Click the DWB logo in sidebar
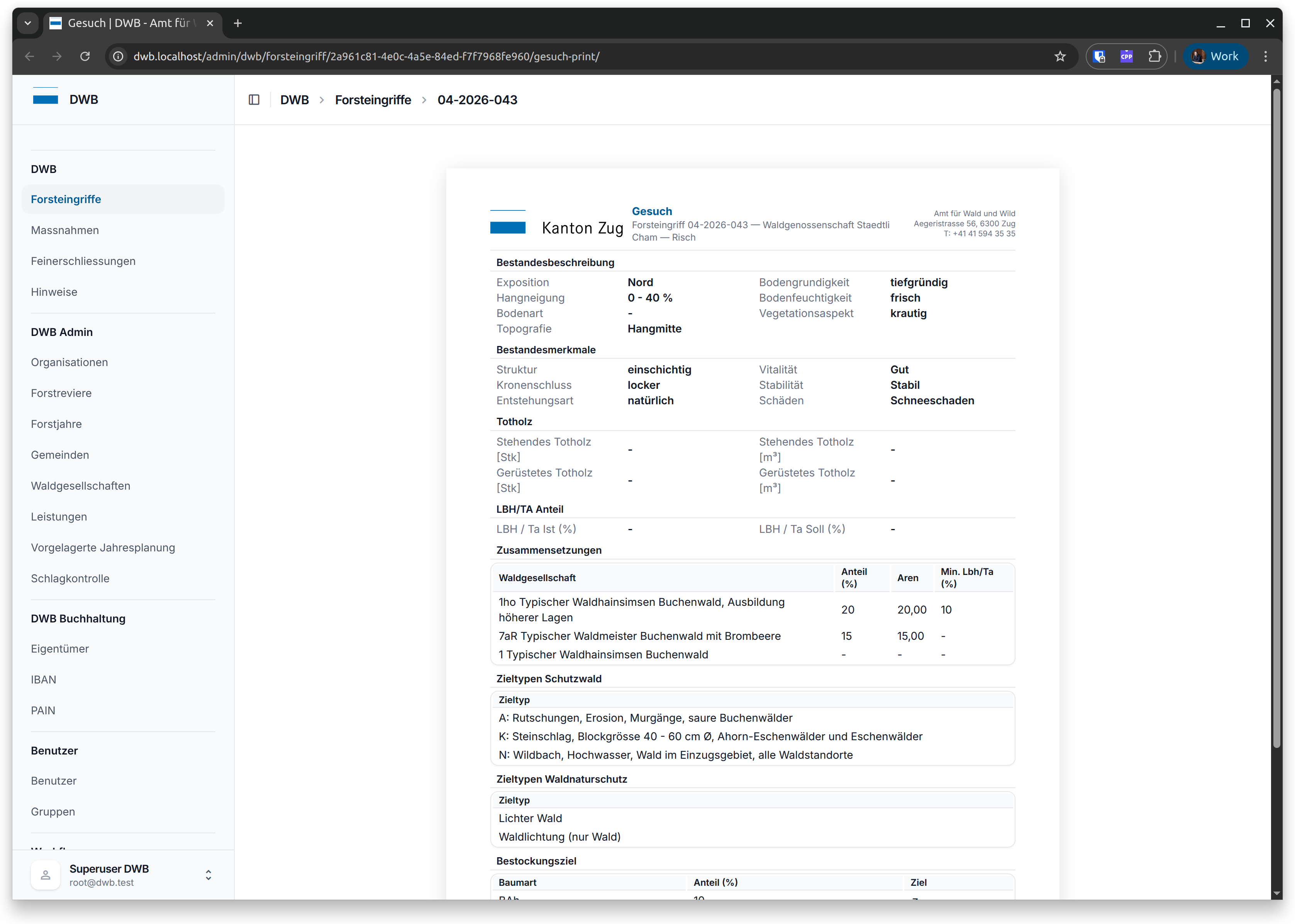 click(x=46, y=100)
